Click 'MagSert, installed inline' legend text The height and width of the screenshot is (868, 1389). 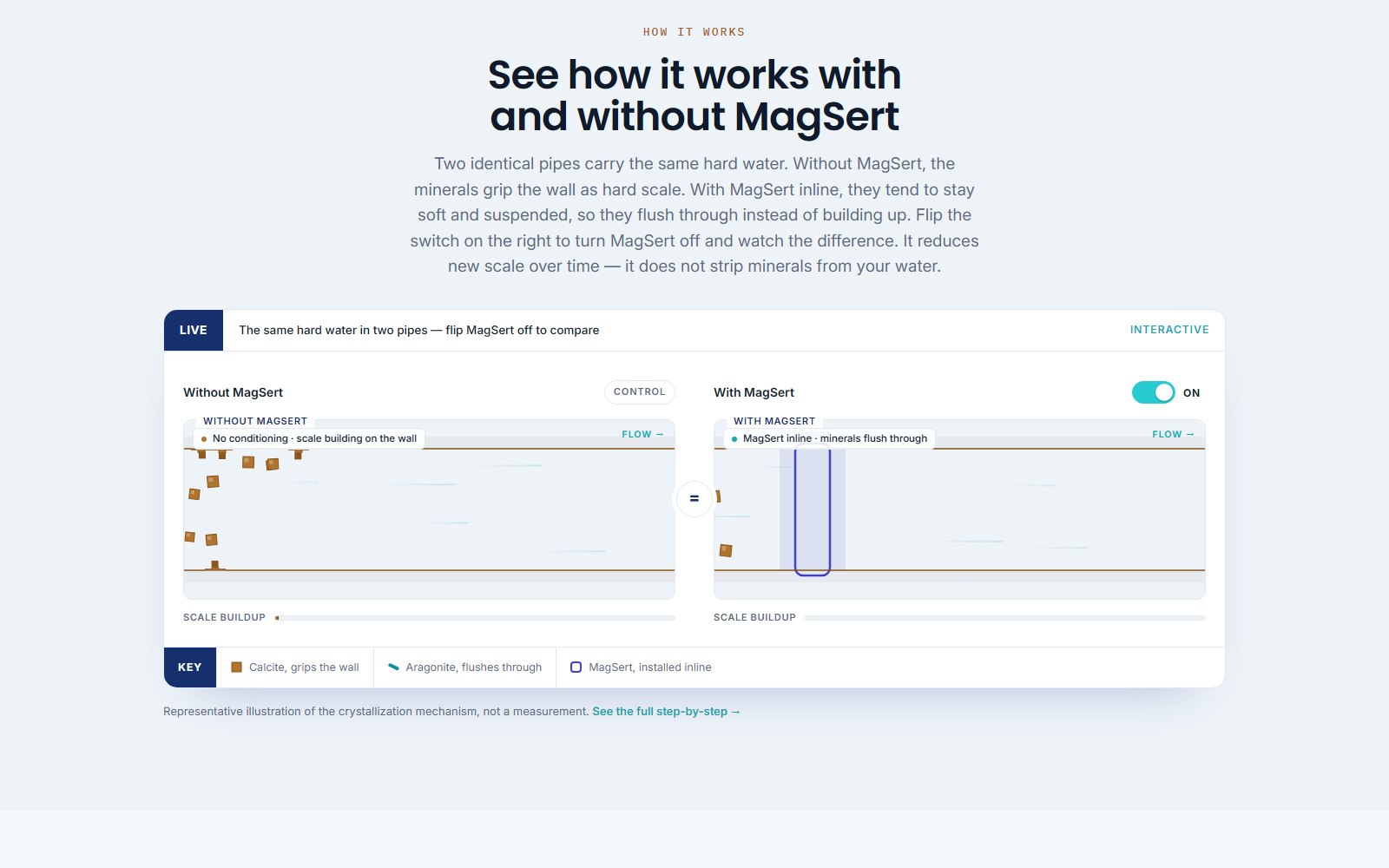[x=650, y=667]
